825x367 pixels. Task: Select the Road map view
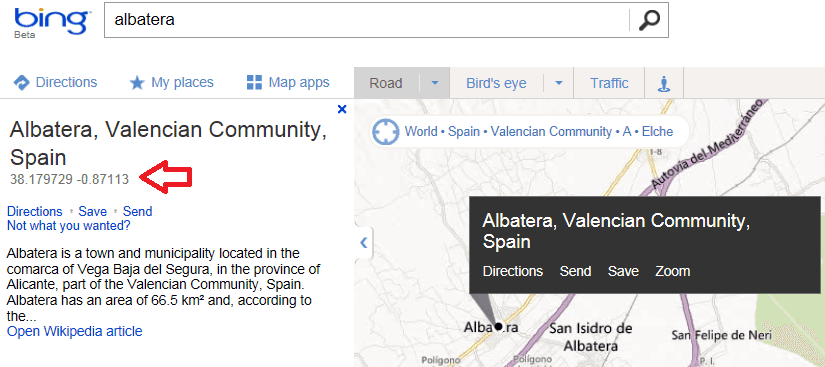[x=386, y=83]
